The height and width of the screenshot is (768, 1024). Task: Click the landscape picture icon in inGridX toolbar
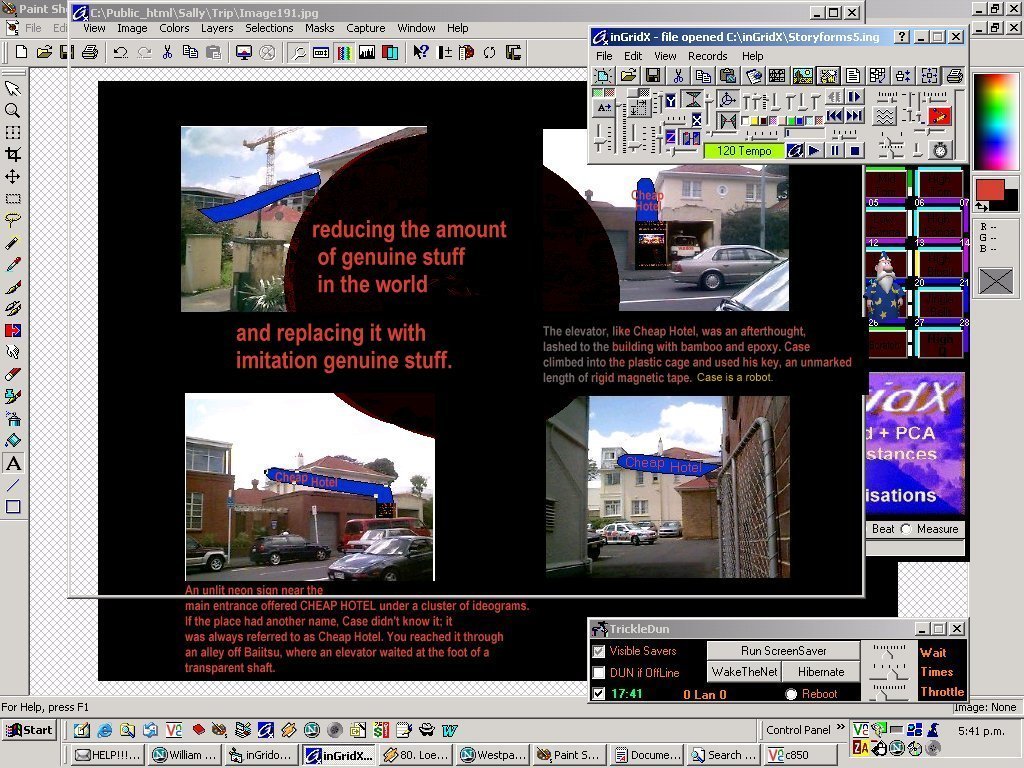click(803, 76)
